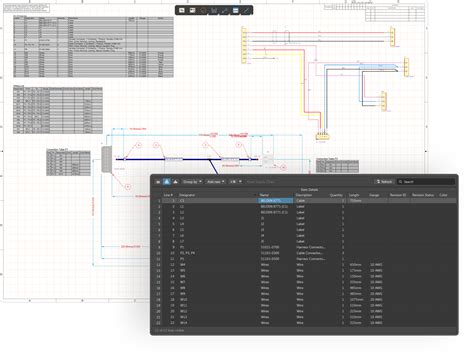
Task: Select the P5 designator row
Action: coord(182,259)
